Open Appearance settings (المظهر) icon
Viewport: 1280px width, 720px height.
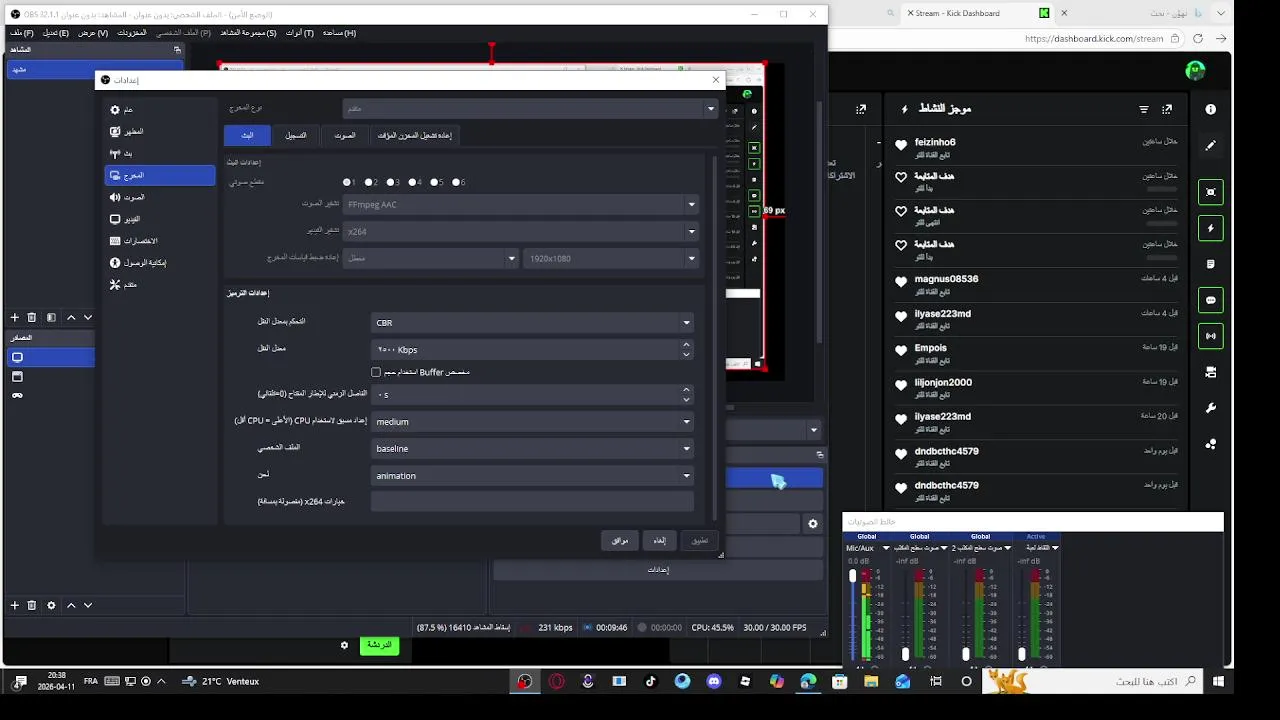click(x=115, y=132)
